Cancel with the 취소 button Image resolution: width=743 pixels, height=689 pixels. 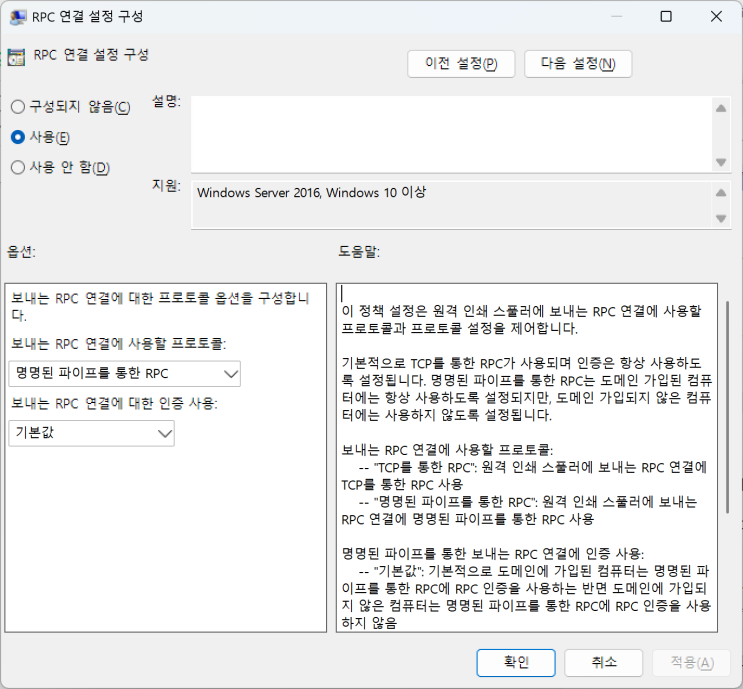click(x=603, y=662)
